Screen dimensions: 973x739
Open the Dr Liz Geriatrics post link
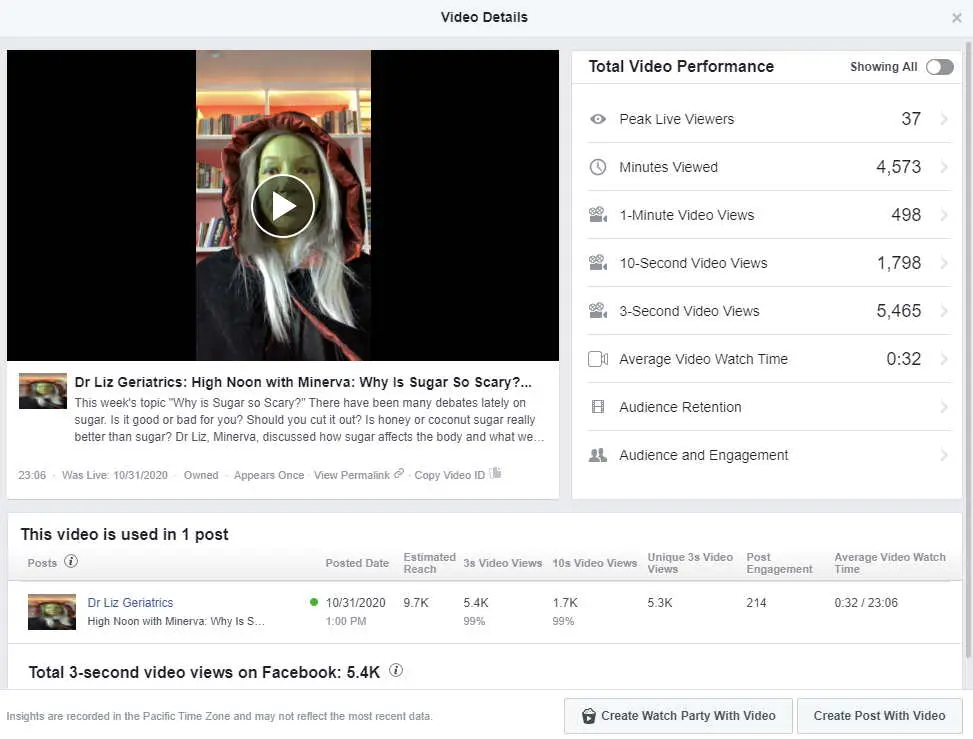[130, 602]
